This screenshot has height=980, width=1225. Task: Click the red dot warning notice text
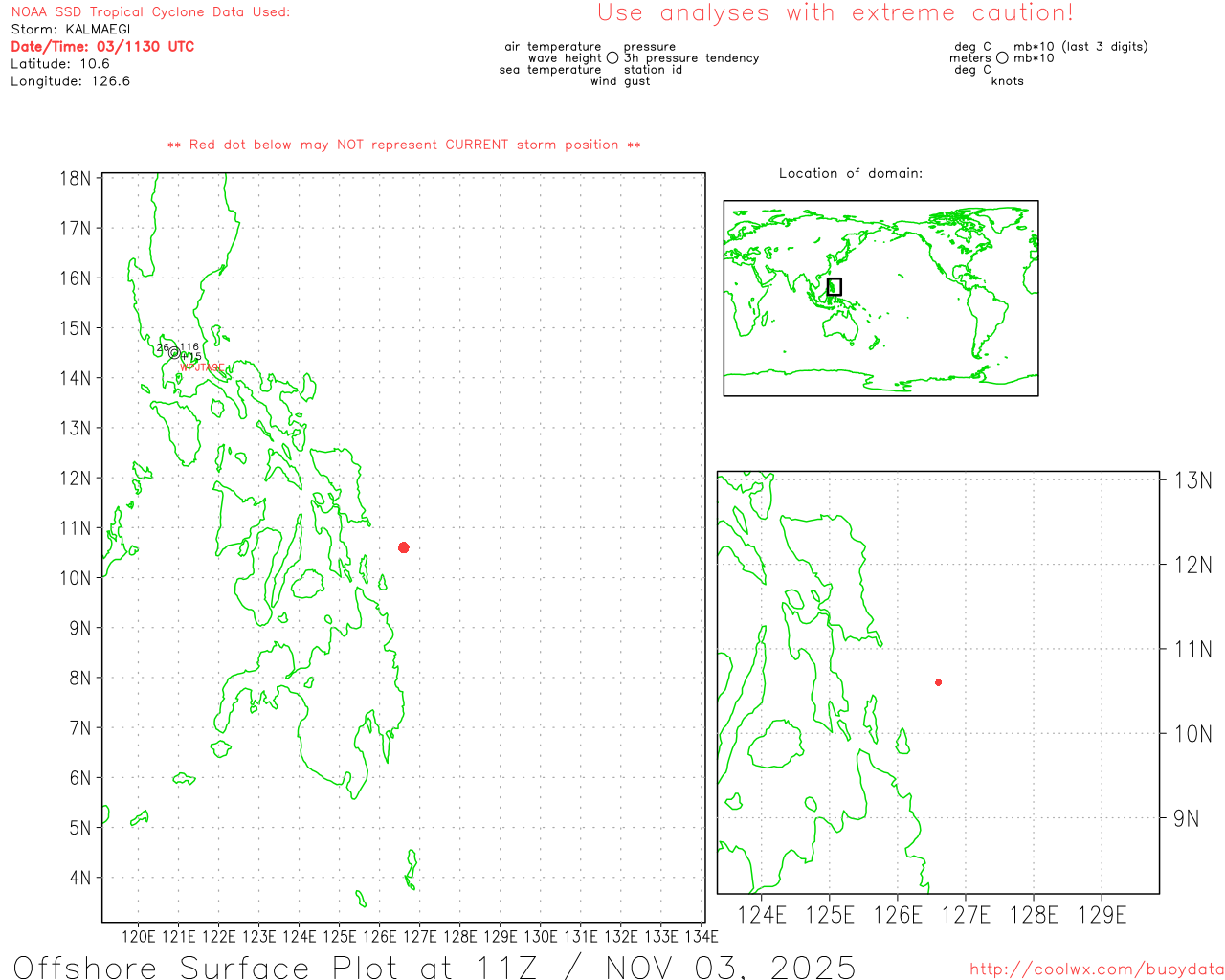click(404, 145)
